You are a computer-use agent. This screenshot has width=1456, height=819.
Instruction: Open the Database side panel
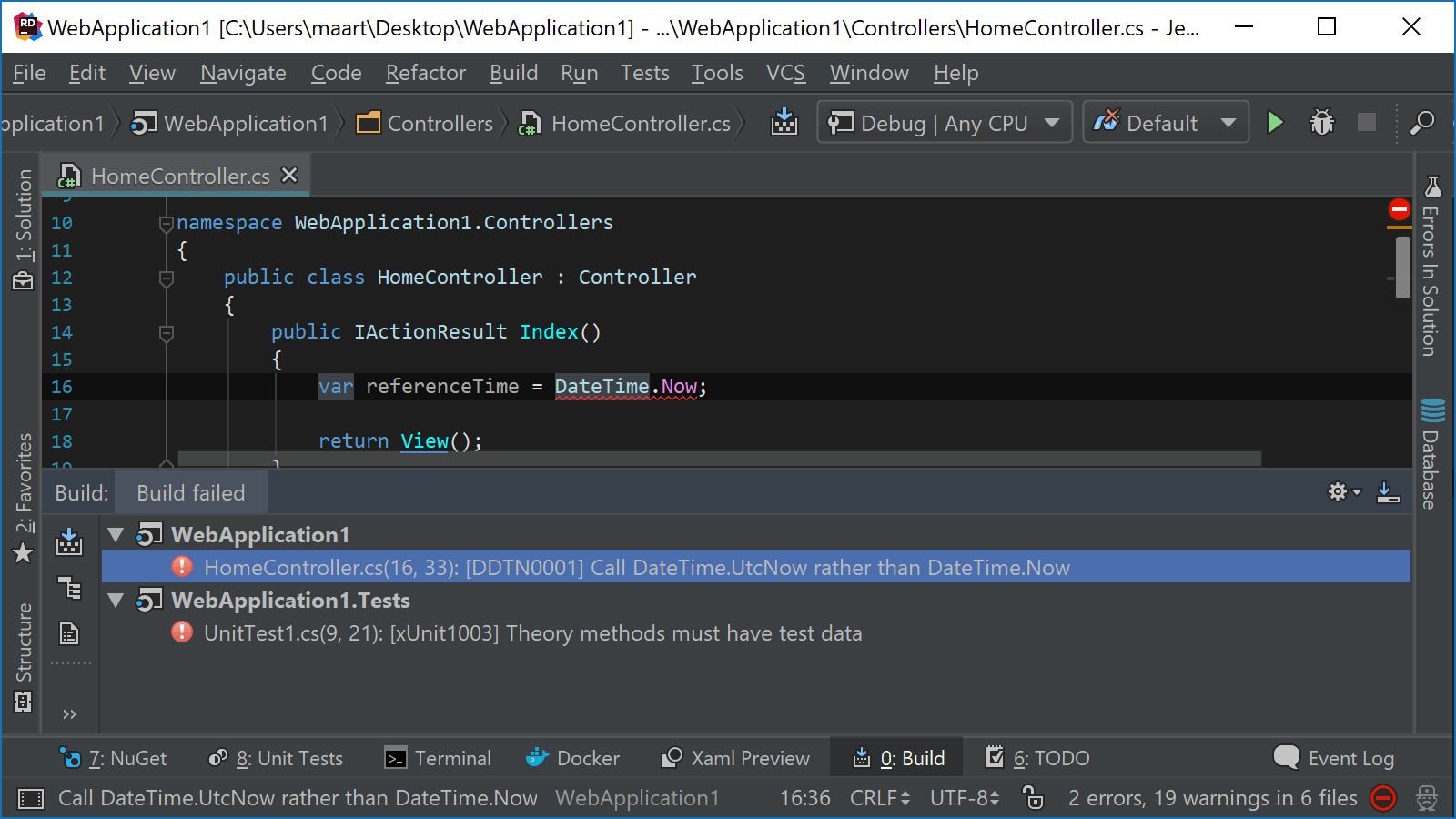click(x=1431, y=453)
